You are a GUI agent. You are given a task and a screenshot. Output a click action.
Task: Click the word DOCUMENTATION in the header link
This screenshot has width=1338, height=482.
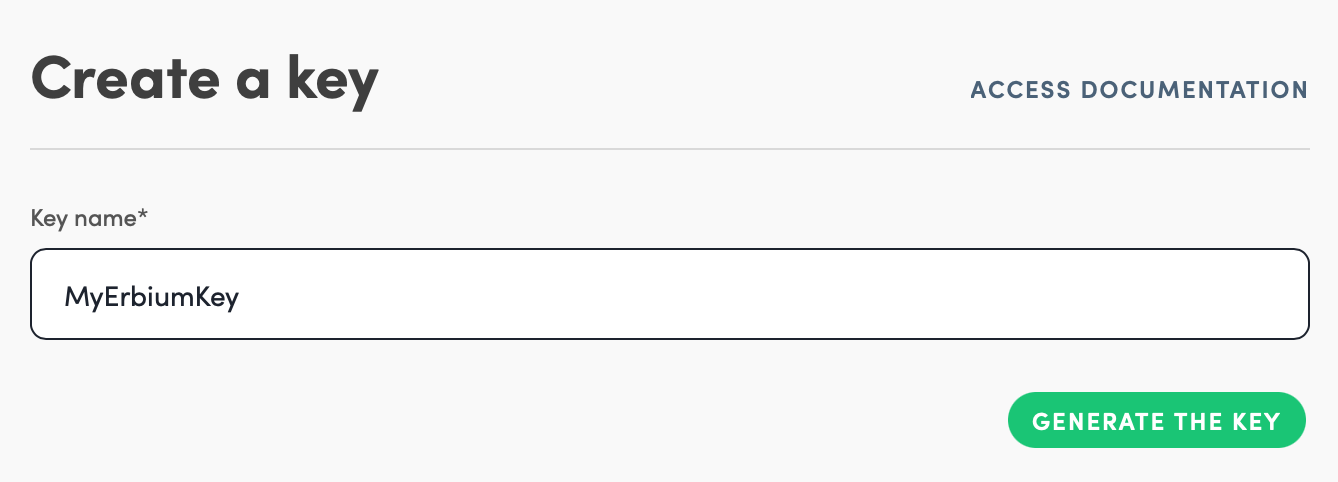tap(1195, 90)
